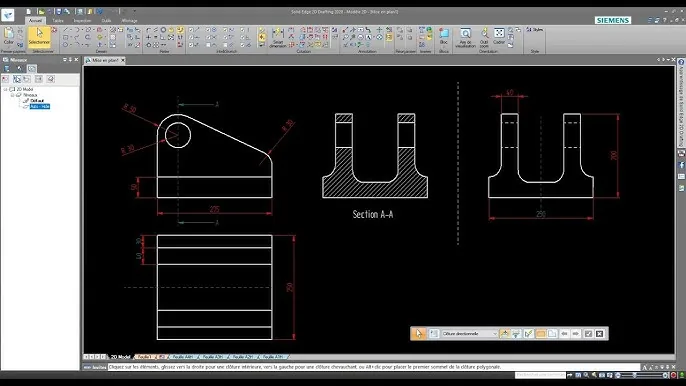Viewport: 686px width, 386px height.
Task: Open Clôture directionnelle dropdown
Action: coord(495,333)
